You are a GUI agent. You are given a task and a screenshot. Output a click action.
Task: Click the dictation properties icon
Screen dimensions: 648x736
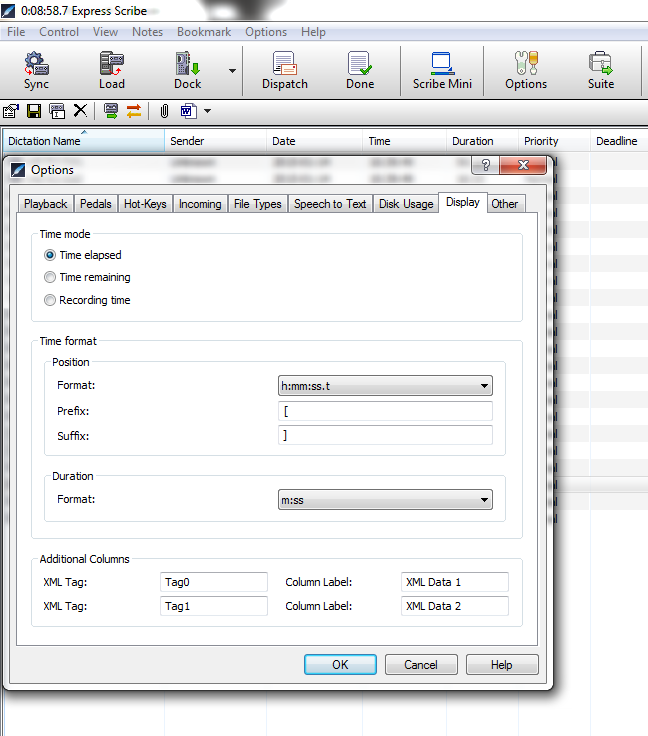(11, 111)
